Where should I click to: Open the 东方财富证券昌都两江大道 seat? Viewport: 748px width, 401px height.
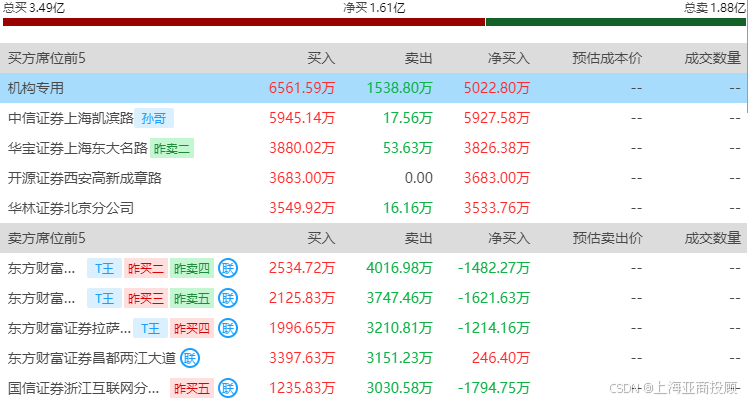[92, 359]
